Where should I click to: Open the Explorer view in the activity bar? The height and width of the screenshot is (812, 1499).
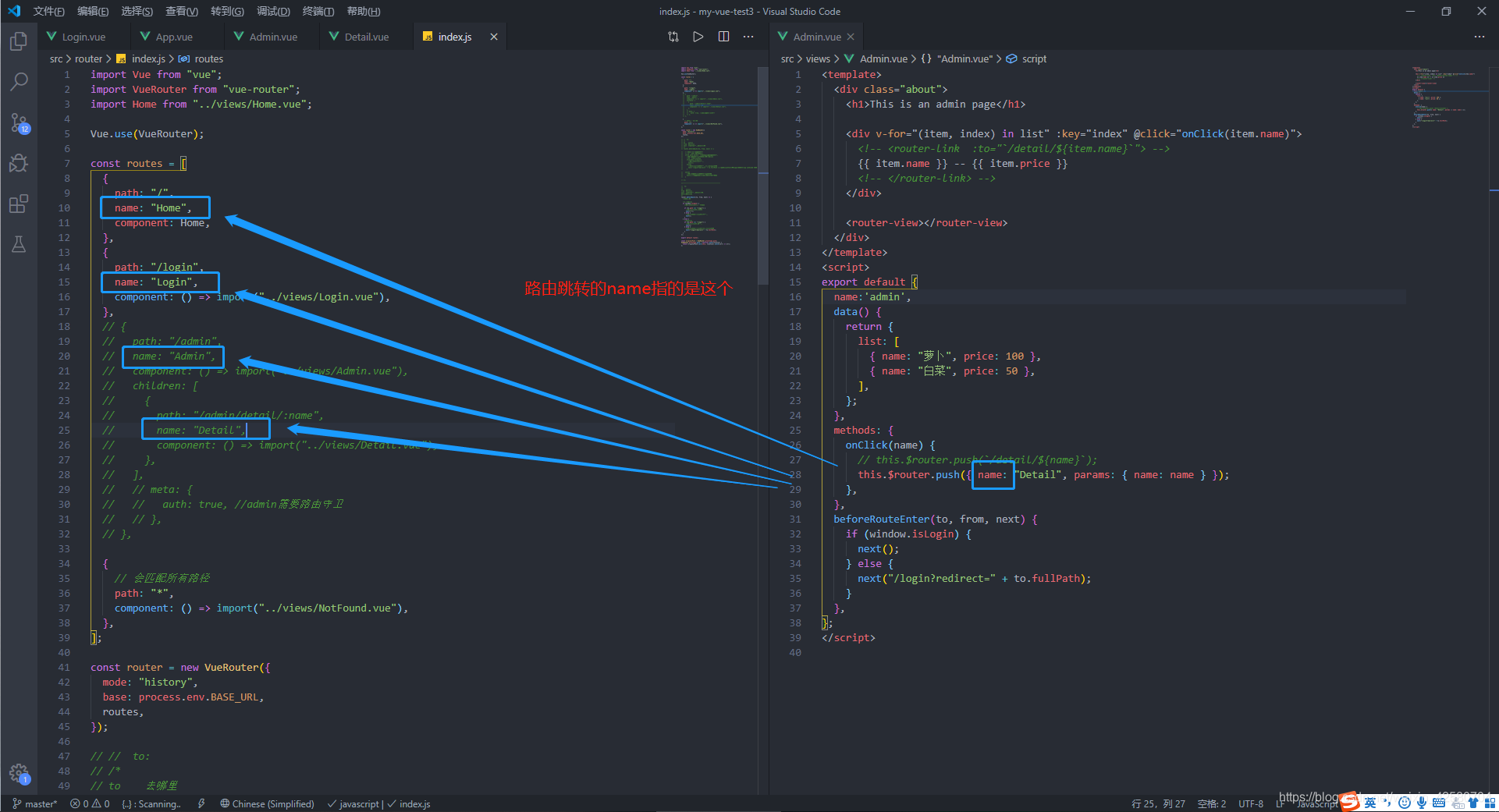point(19,41)
